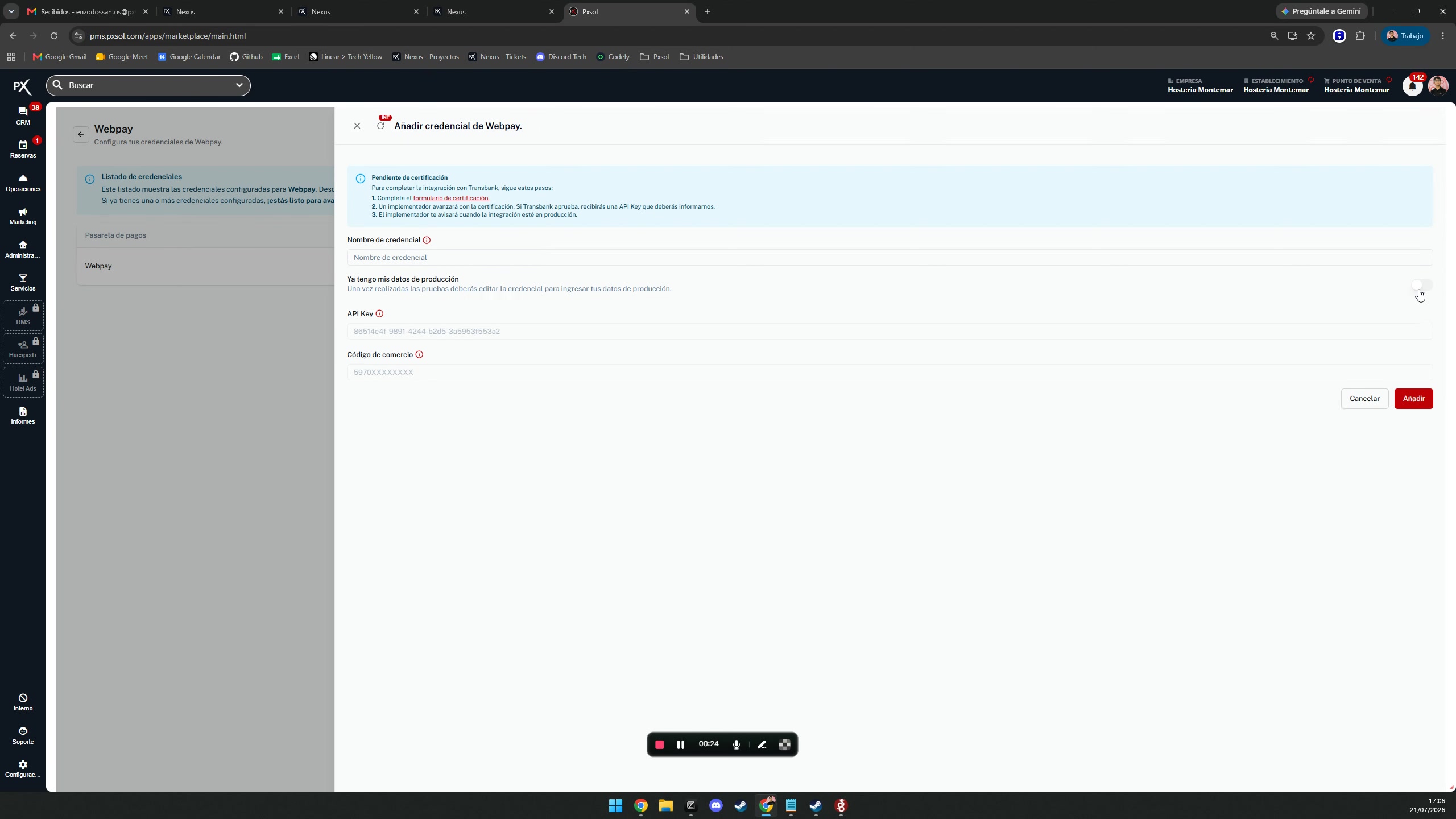Show info for Nombre de credencial

pyautogui.click(x=427, y=240)
